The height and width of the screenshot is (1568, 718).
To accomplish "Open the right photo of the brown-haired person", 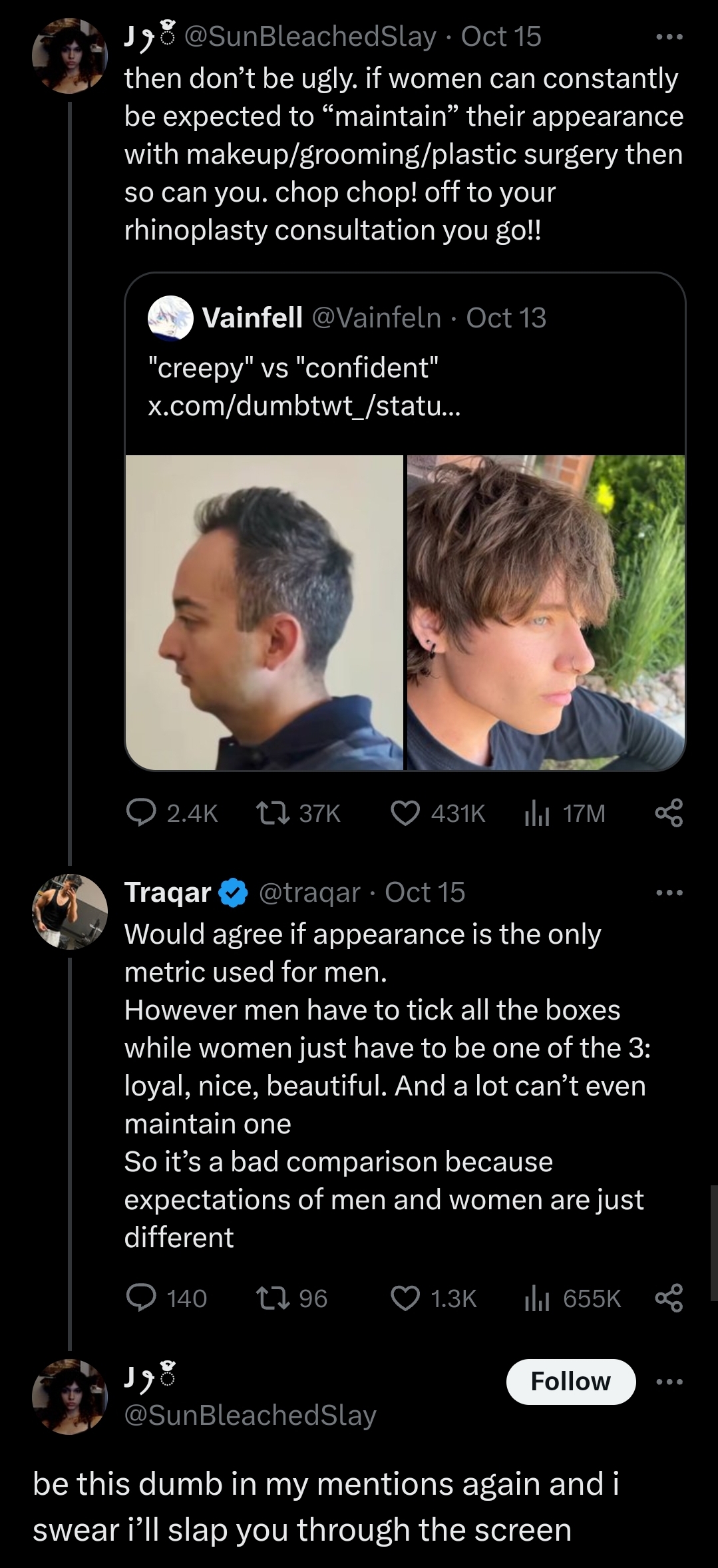I will pos(546,612).
